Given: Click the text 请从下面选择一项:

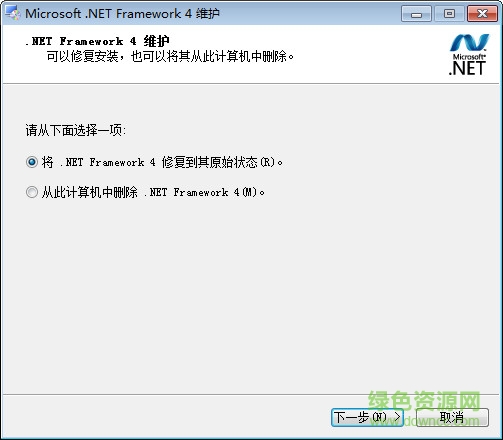Looking at the screenshot, I should click(76, 130).
